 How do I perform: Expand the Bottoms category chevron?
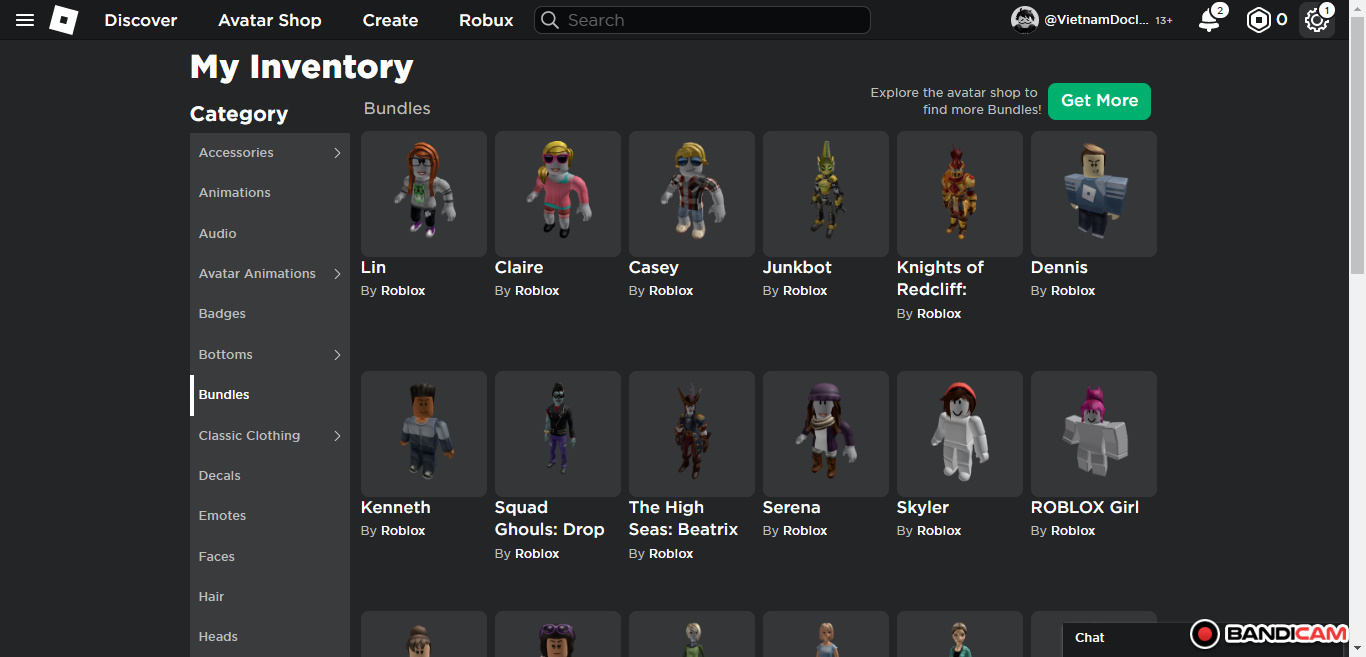pos(337,355)
